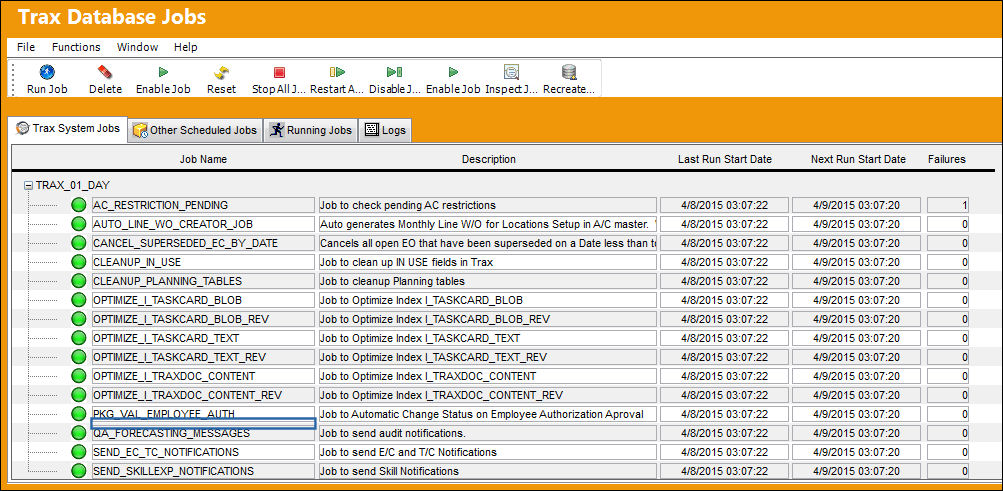Click green status icon for CANCEL_SUPERSEDED_EC_BY_DATE
This screenshot has width=1003, height=491.
click(x=79, y=244)
